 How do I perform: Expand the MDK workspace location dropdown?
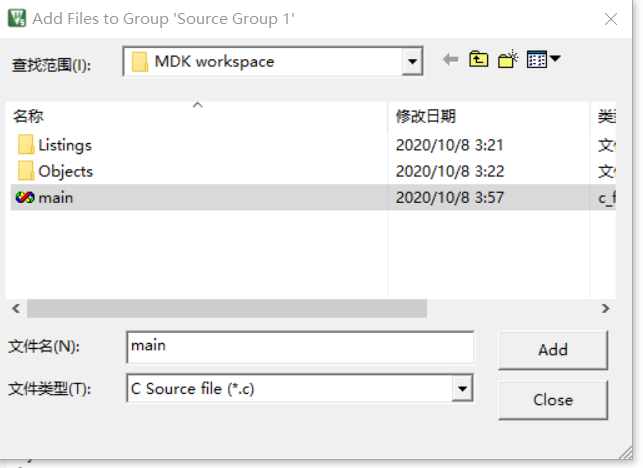click(x=412, y=62)
